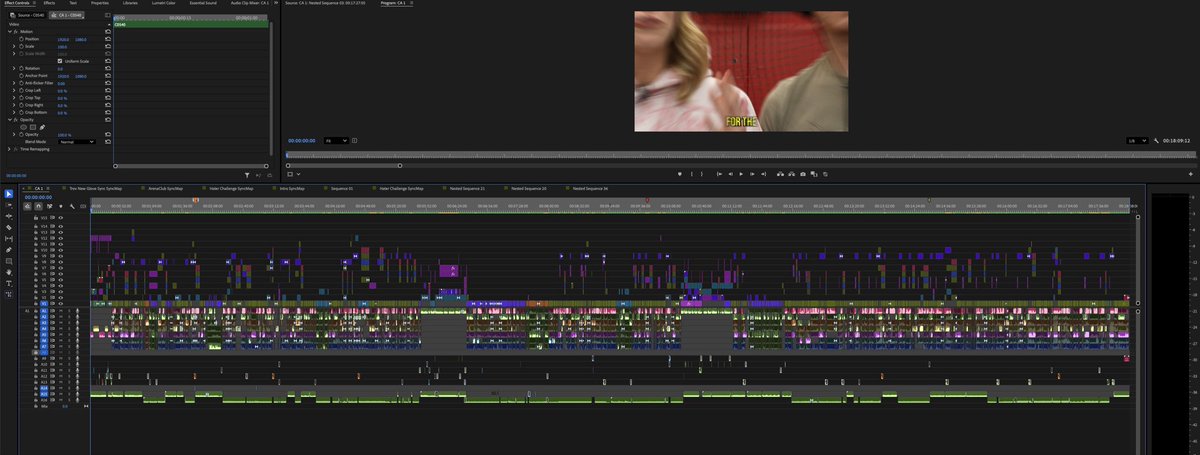Open Program monitor button editor plus
This screenshot has width=1200, height=455.
point(1193,174)
